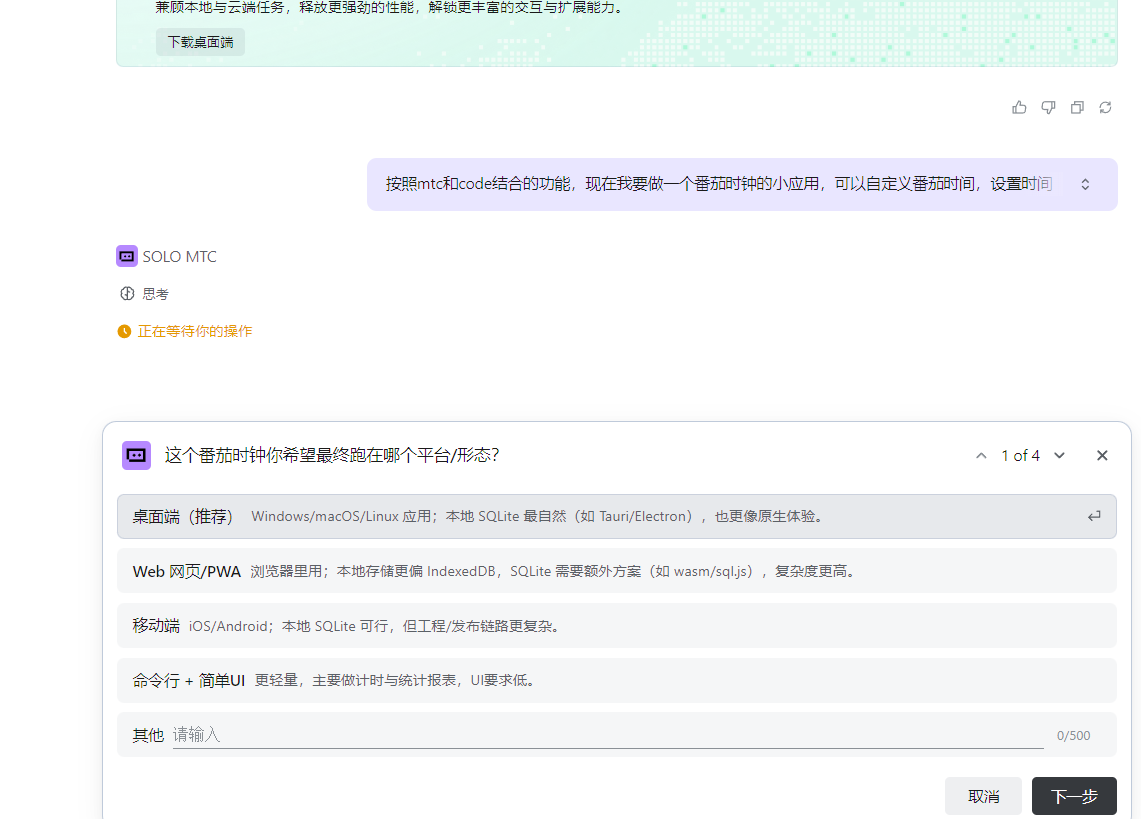This screenshot has height=819, width=1141.
Task: Click the thumbs down icon
Action: click(x=1048, y=107)
